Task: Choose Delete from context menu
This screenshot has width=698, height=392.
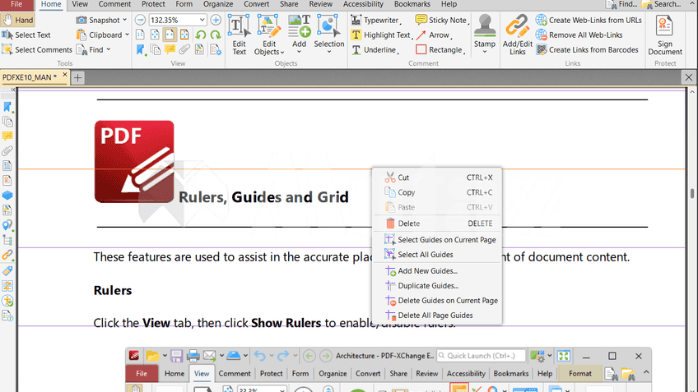Action: 437,223
